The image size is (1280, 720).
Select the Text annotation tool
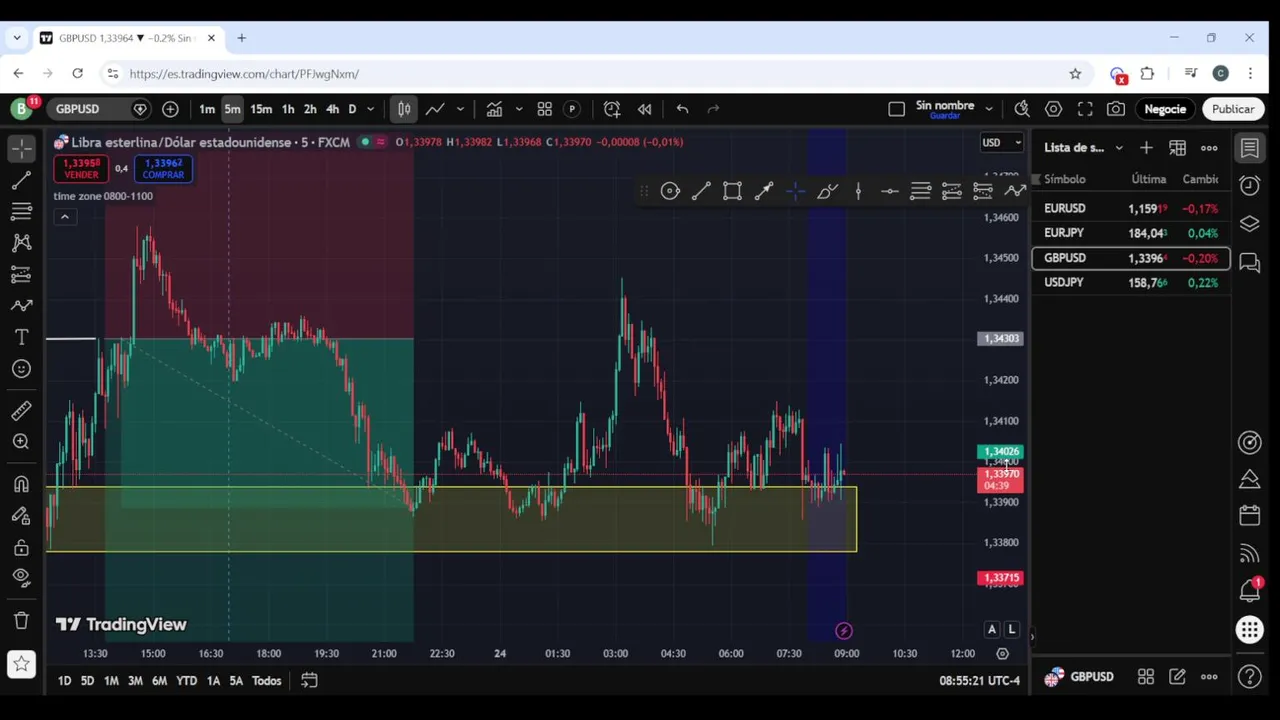pos(21,338)
